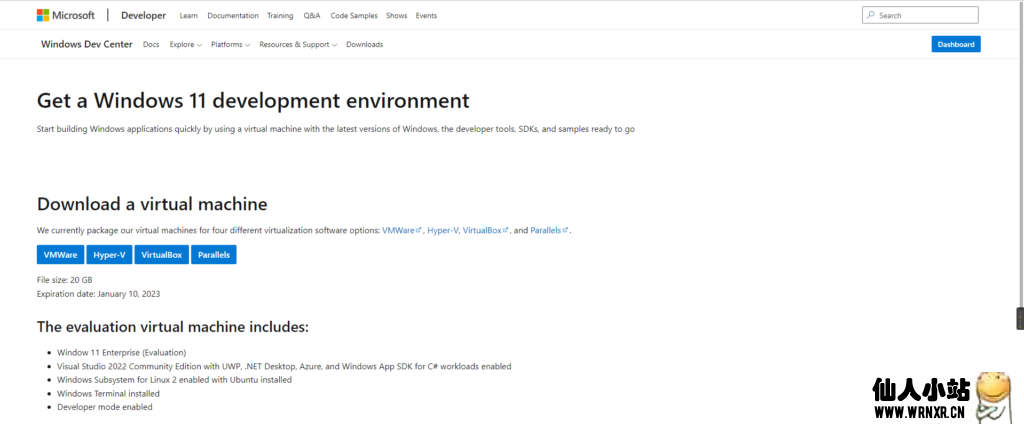
Task: Click the Microsoft logo
Action: [x=66, y=16]
